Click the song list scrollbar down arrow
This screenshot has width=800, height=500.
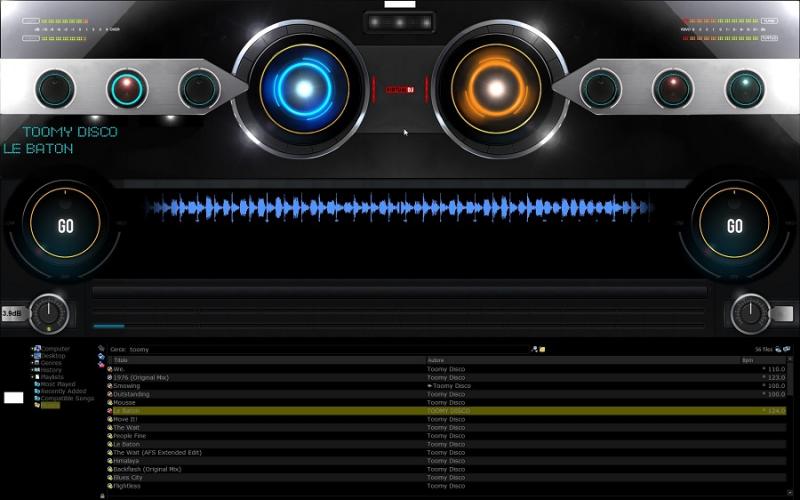790,493
